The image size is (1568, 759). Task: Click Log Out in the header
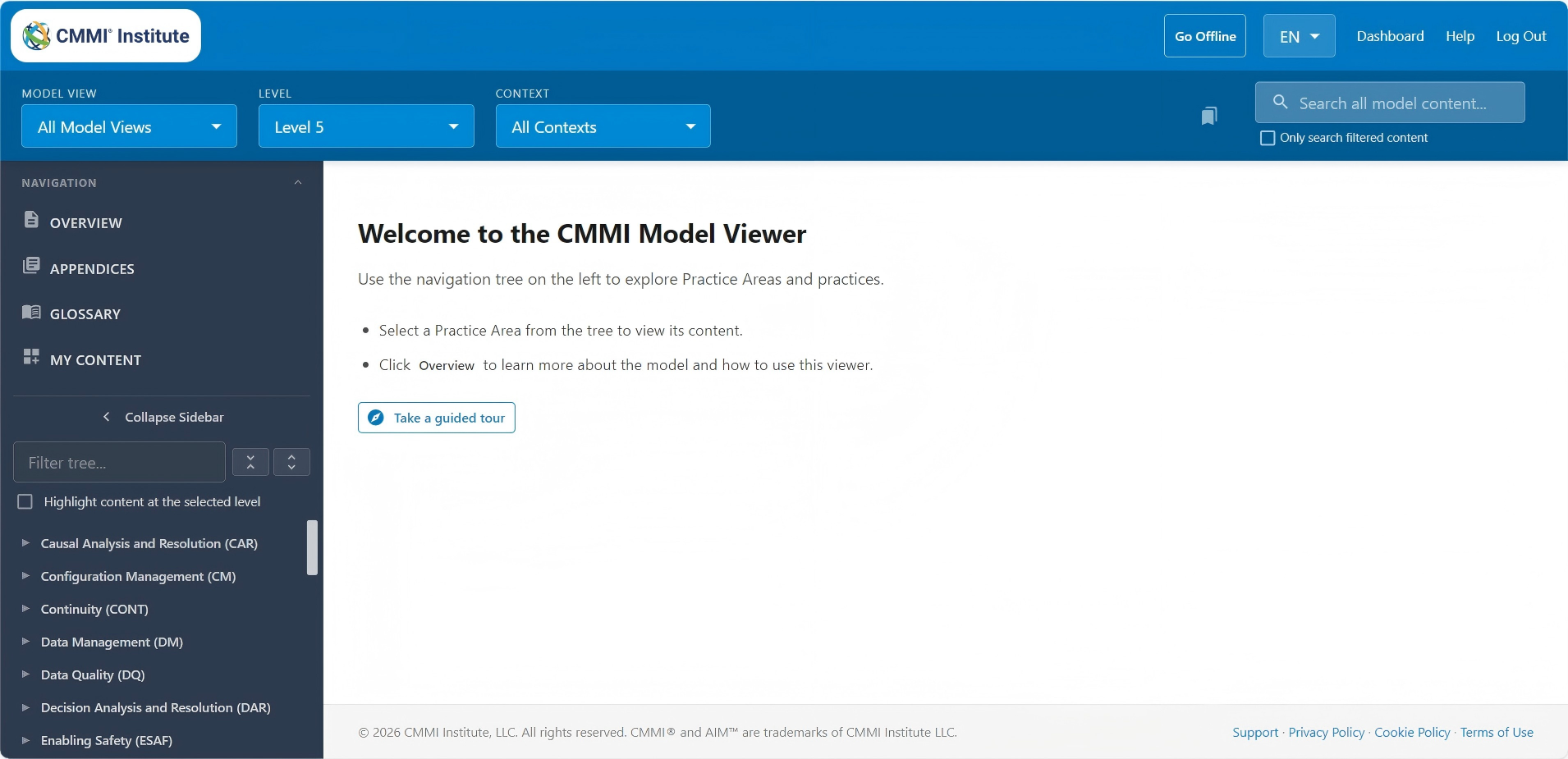pyautogui.click(x=1520, y=36)
